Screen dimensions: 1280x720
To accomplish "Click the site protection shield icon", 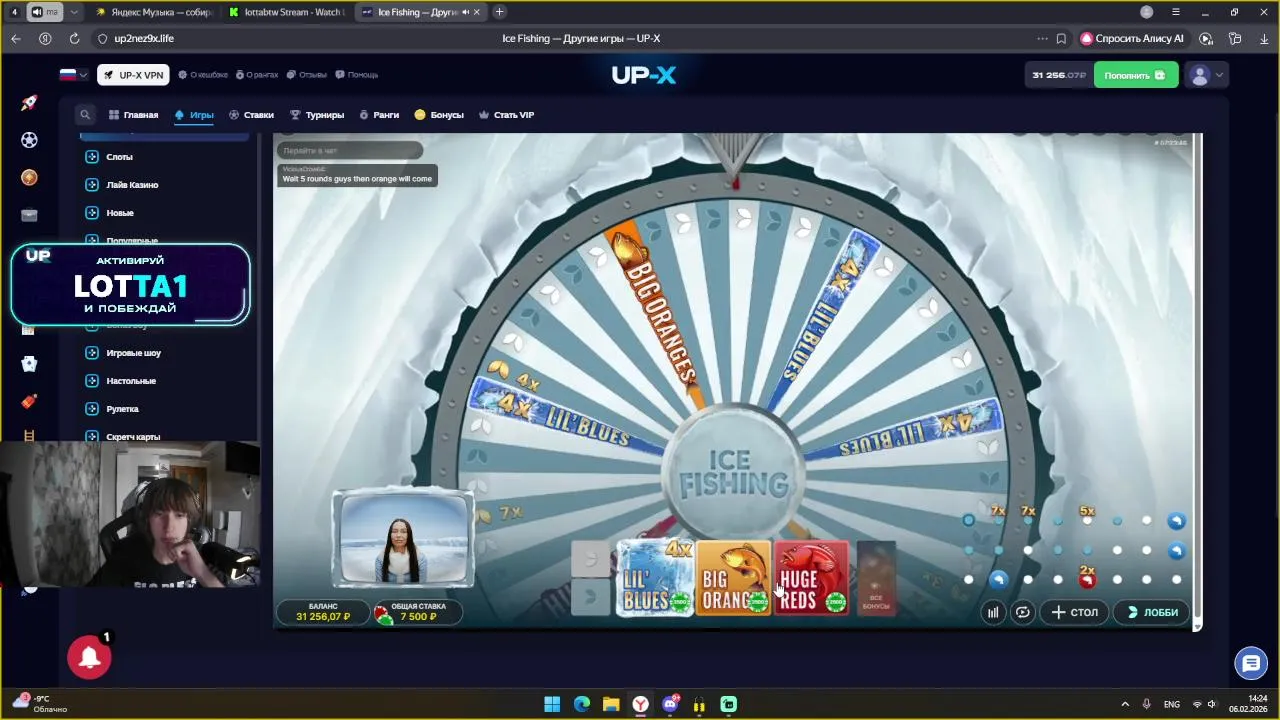I will pos(102,38).
